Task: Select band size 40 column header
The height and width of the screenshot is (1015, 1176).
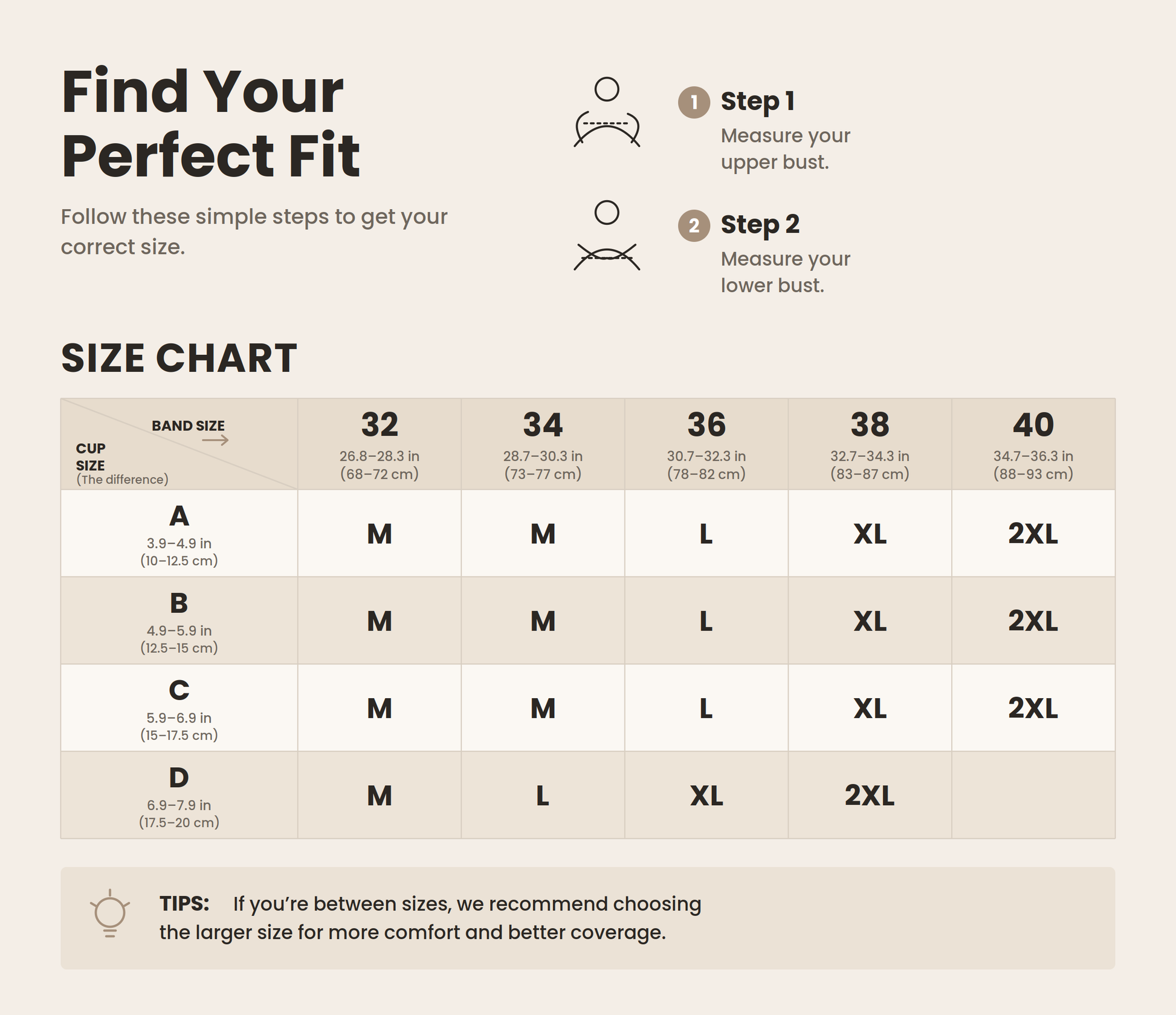Action: [1033, 444]
